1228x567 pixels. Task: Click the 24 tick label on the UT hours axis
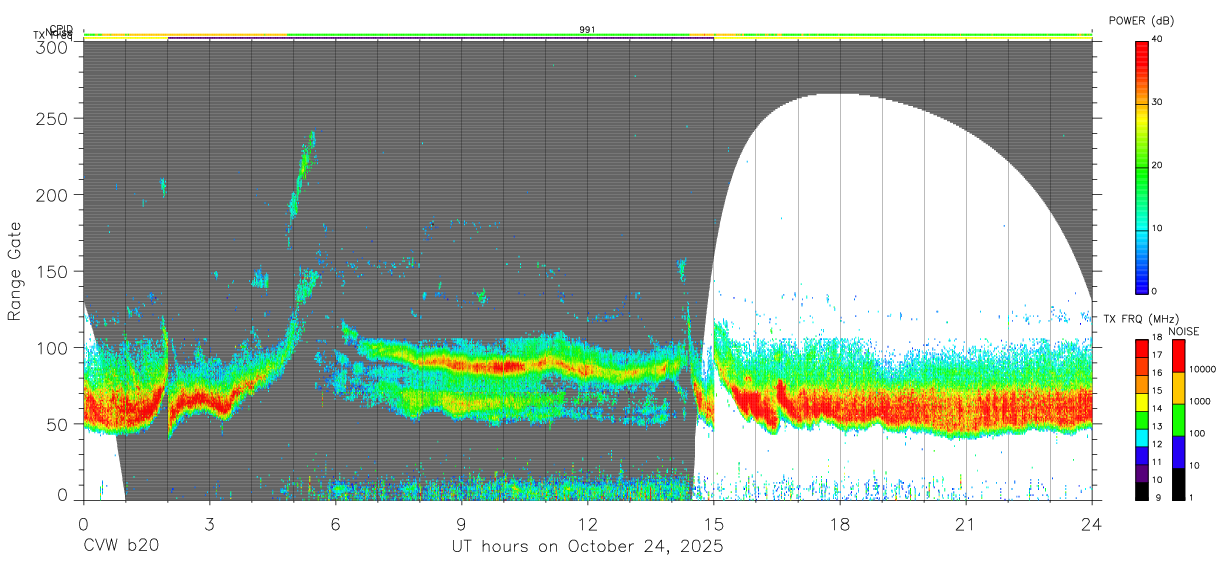[x=1092, y=524]
